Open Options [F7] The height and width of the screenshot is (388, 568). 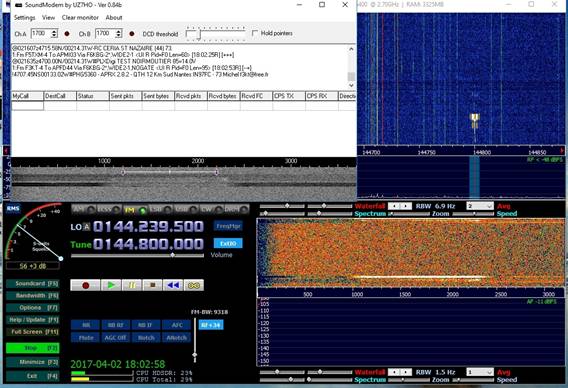[x=33, y=308]
